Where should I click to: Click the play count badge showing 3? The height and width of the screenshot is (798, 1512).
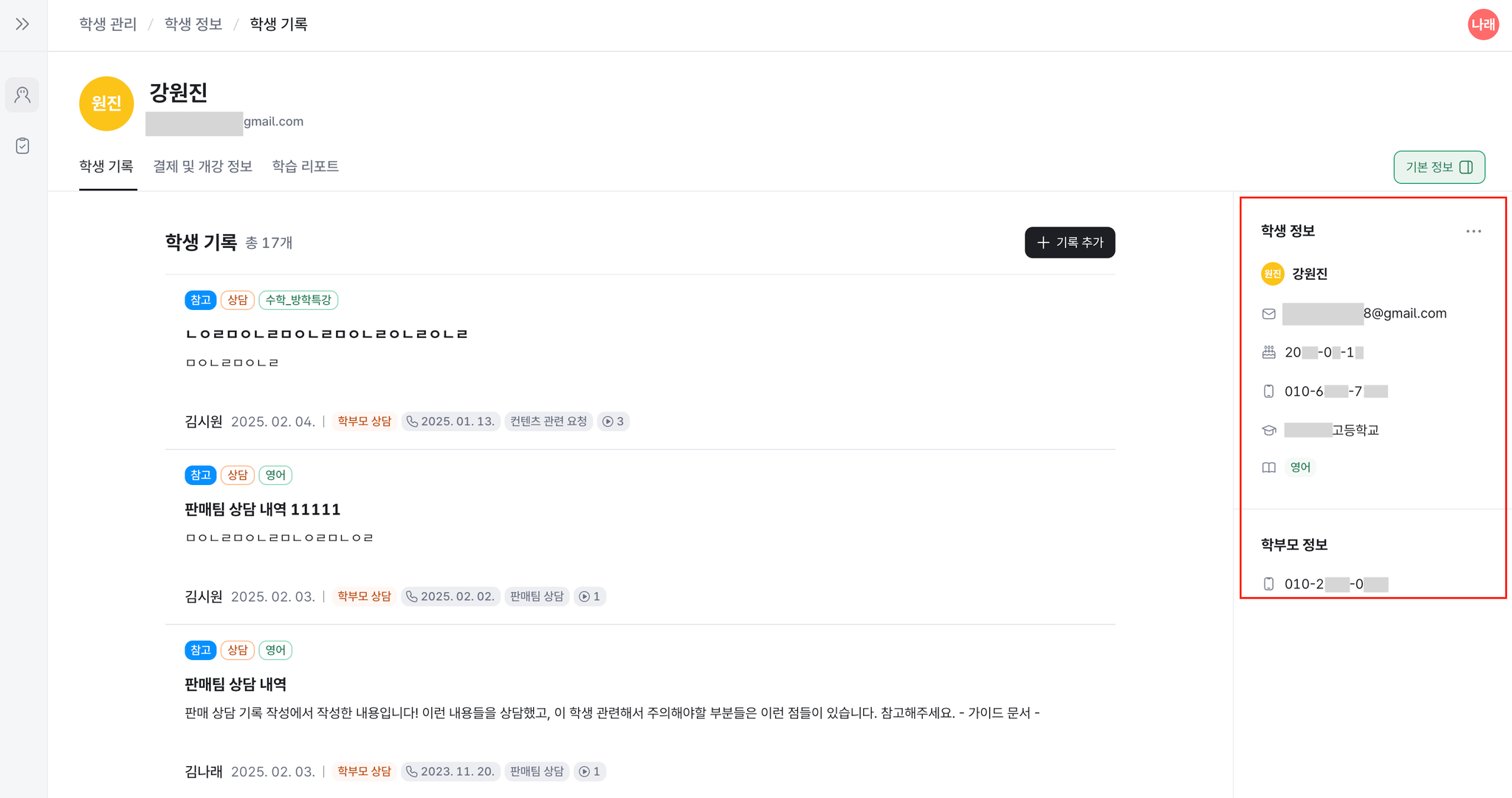tap(613, 422)
